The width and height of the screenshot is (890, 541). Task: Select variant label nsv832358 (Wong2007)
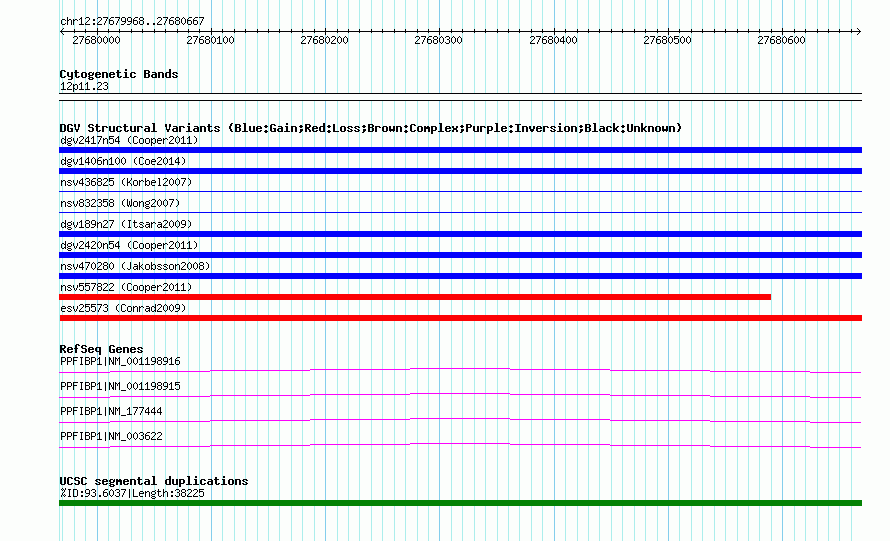[x=120, y=203]
